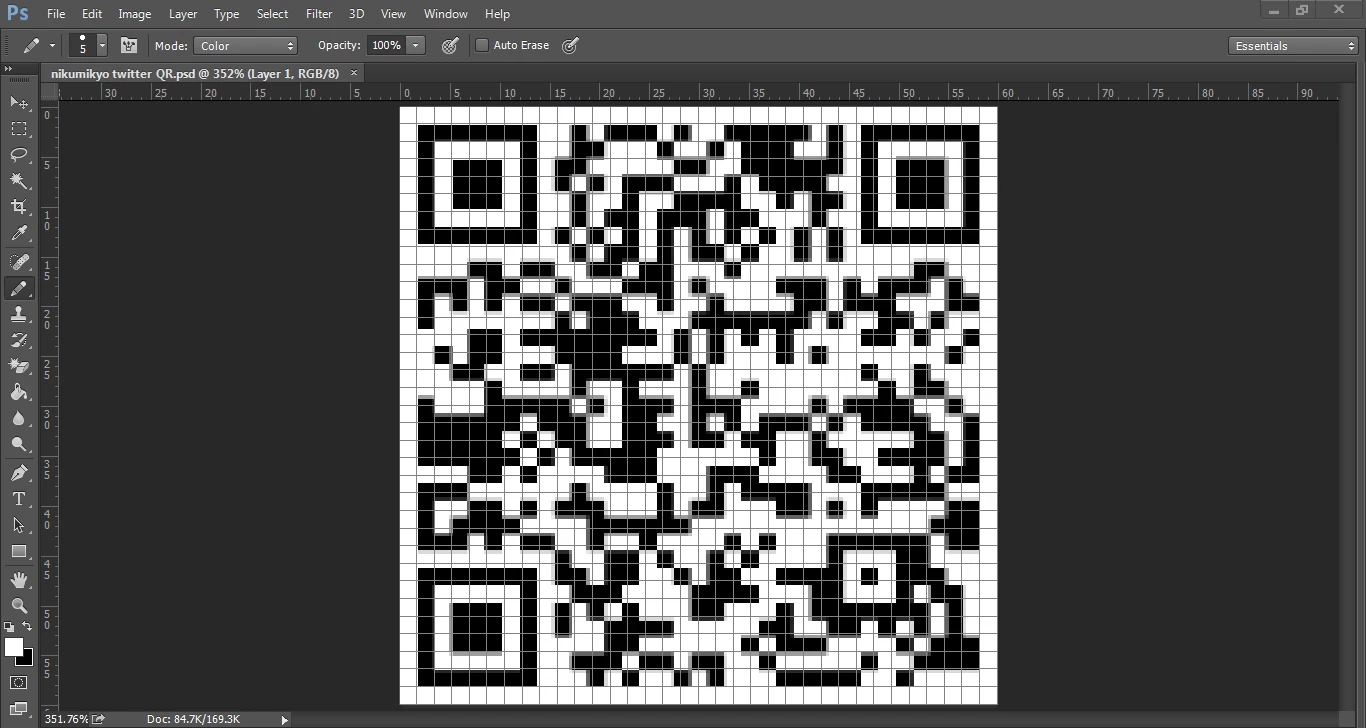Open the File menu

click(56, 14)
